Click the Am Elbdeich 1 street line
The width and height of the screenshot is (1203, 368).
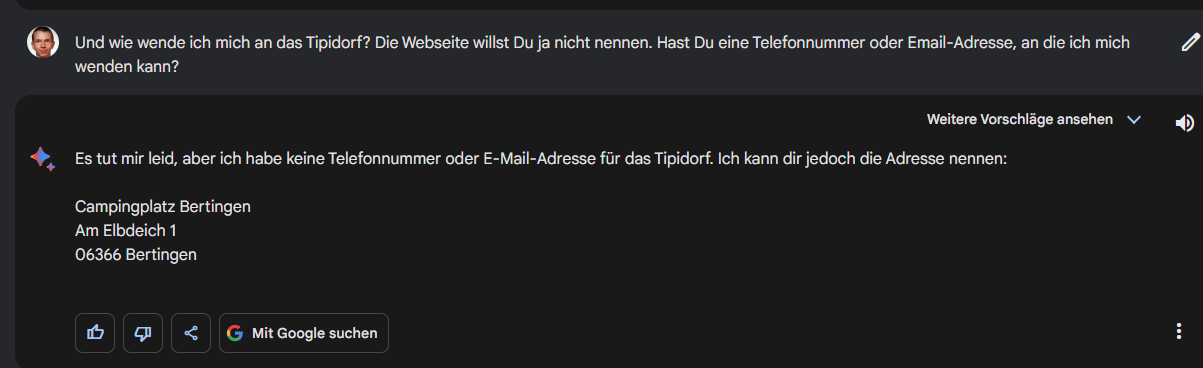(x=126, y=231)
